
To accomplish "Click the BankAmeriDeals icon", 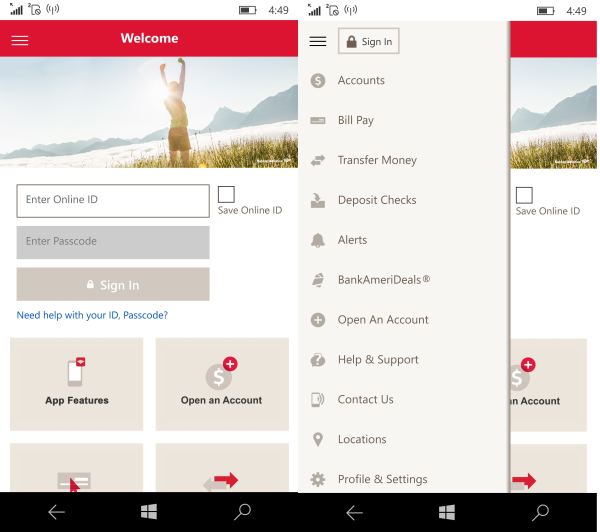I will [318, 280].
